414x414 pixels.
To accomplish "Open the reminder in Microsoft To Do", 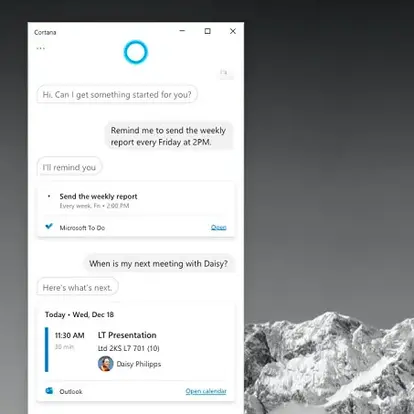I will (219, 227).
